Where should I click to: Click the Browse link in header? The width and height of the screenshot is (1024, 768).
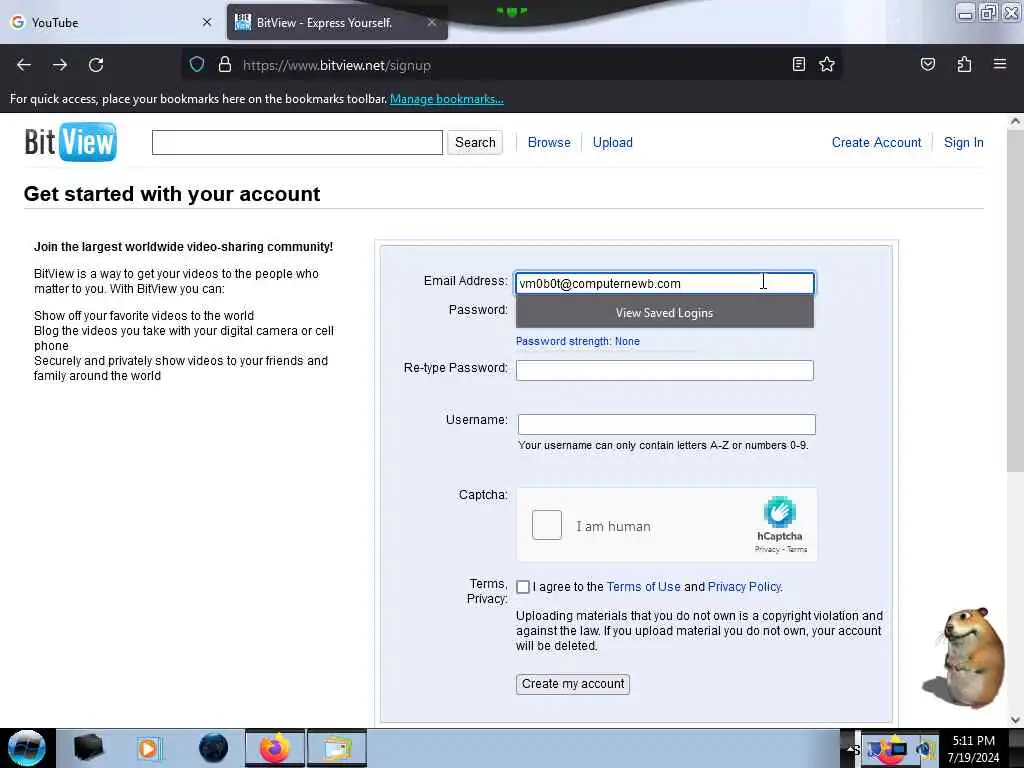click(549, 142)
